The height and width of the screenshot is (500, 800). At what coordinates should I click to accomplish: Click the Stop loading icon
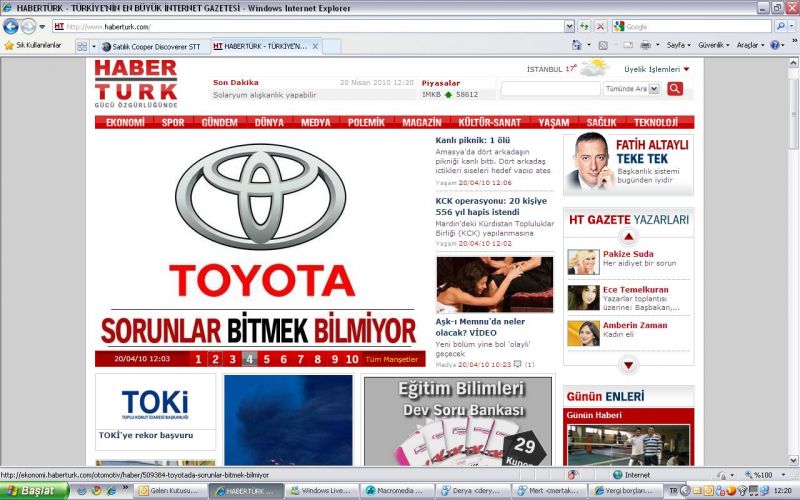click(x=600, y=26)
